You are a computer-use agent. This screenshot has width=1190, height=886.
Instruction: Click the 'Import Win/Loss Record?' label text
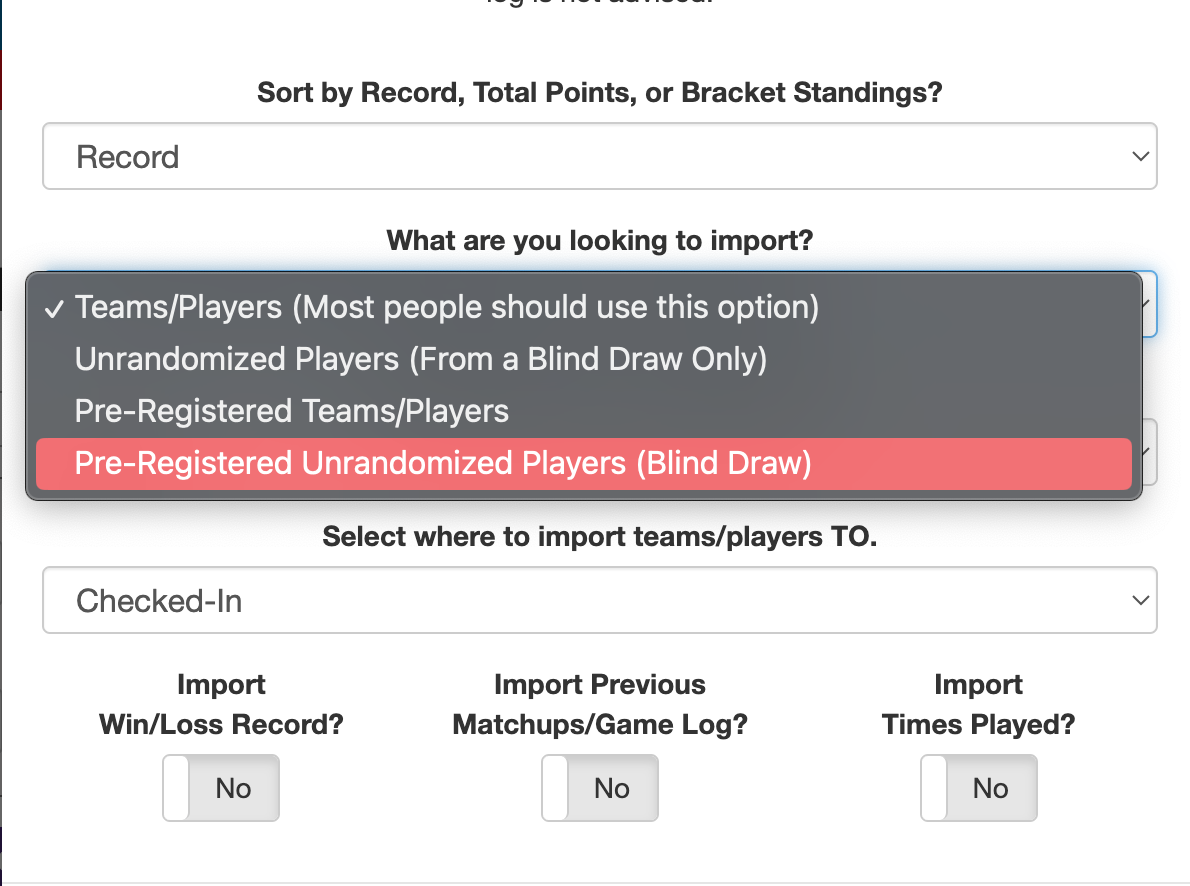point(221,705)
